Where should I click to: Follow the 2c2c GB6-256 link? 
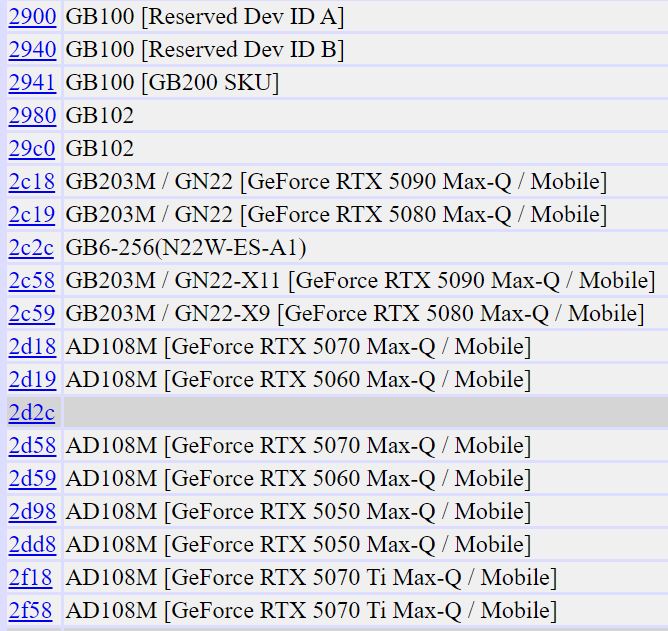click(x=32, y=248)
